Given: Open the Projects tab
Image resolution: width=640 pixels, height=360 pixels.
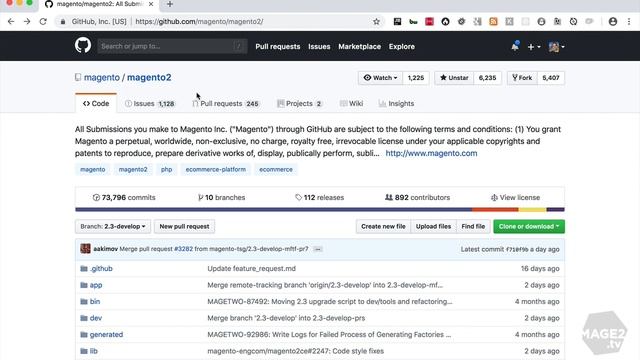Looking at the screenshot, I should pos(300,104).
